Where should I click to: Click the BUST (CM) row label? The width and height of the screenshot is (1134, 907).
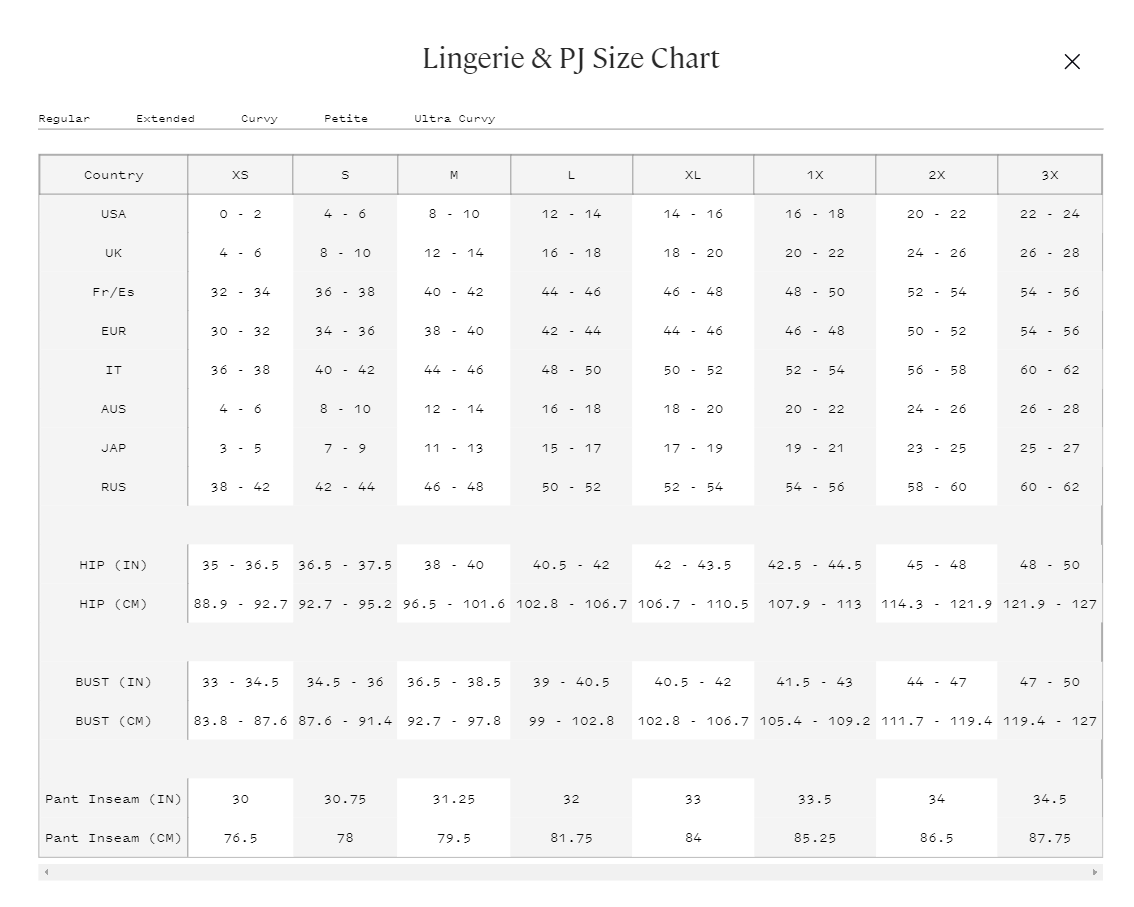114,721
